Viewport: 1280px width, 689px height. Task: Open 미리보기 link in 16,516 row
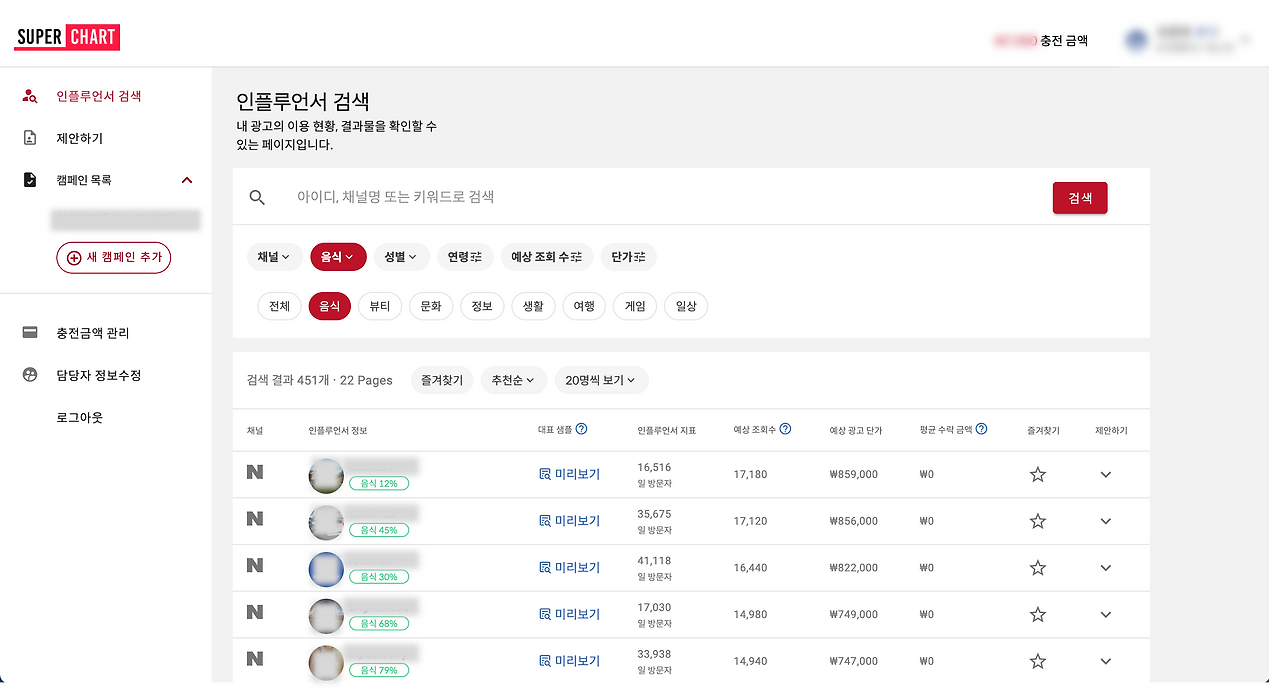tap(569, 474)
